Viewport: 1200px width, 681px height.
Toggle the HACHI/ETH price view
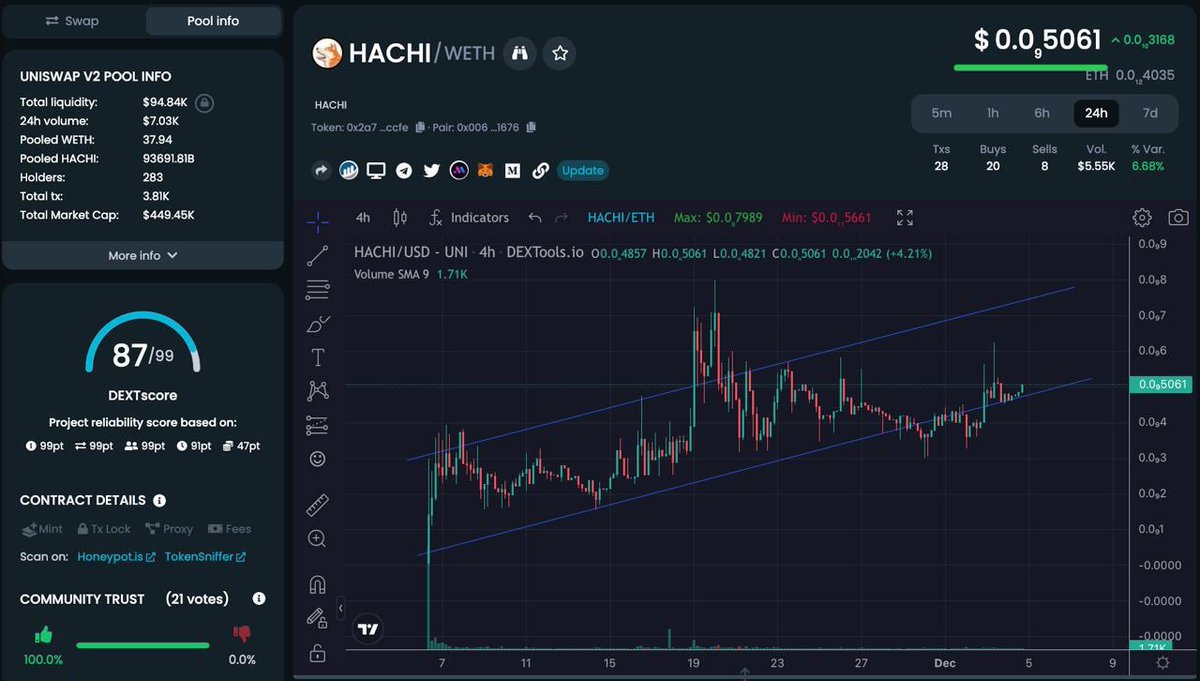click(x=621, y=217)
